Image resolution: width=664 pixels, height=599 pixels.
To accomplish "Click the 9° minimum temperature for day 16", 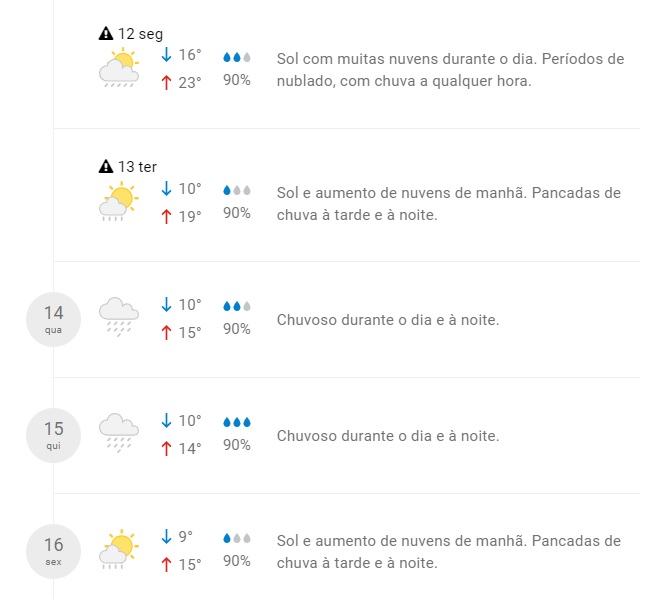I will [x=185, y=537].
